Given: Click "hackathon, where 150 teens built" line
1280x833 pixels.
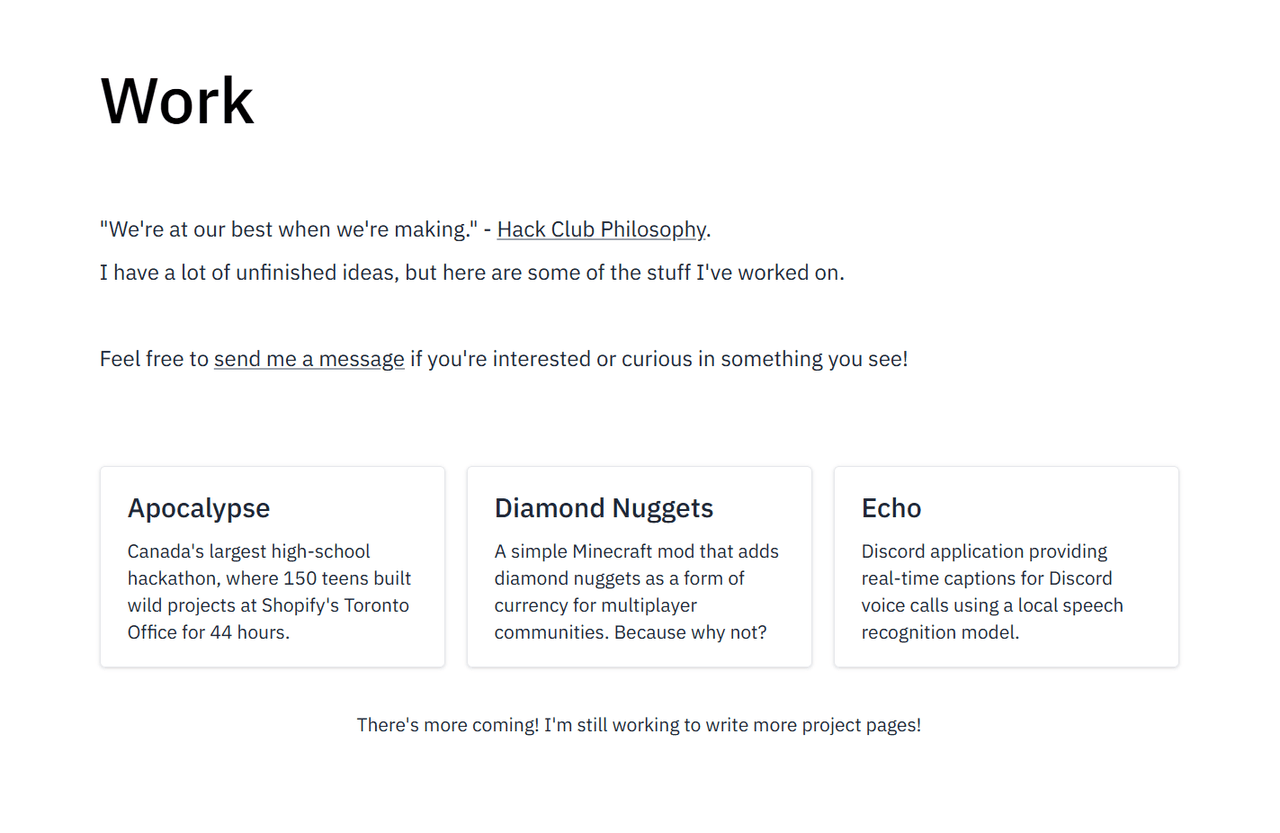Looking at the screenshot, I should coord(269,578).
